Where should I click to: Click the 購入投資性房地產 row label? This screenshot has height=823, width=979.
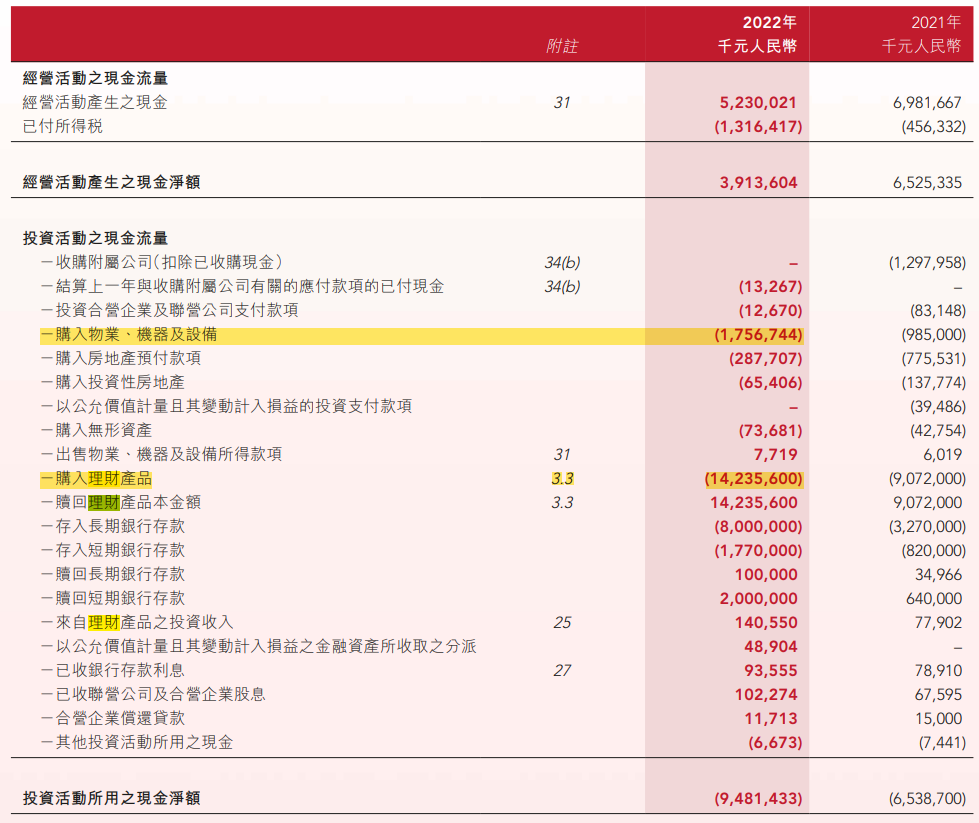(x=113, y=382)
